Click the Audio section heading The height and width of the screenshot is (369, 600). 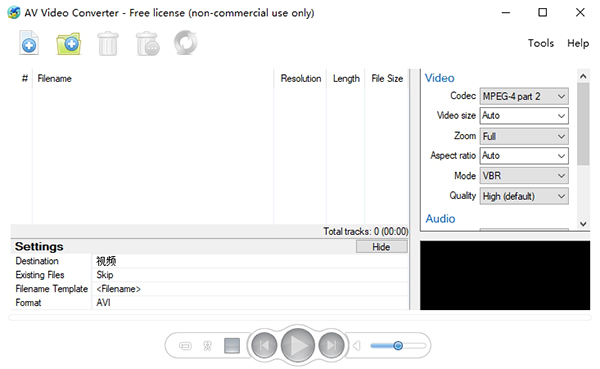click(x=440, y=219)
